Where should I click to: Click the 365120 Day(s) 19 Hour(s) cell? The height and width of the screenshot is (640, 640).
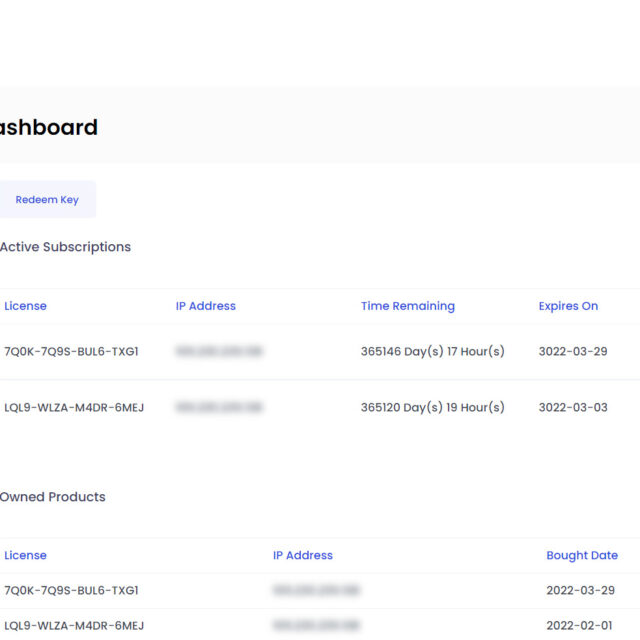point(433,408)
